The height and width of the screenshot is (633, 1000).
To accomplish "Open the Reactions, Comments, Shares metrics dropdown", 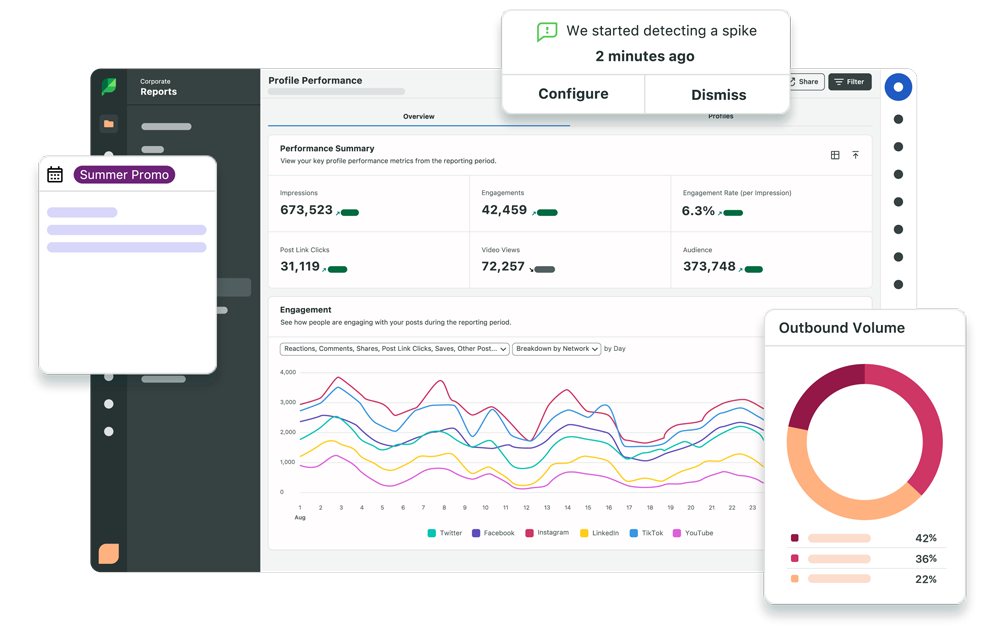I will pos(394,349).
